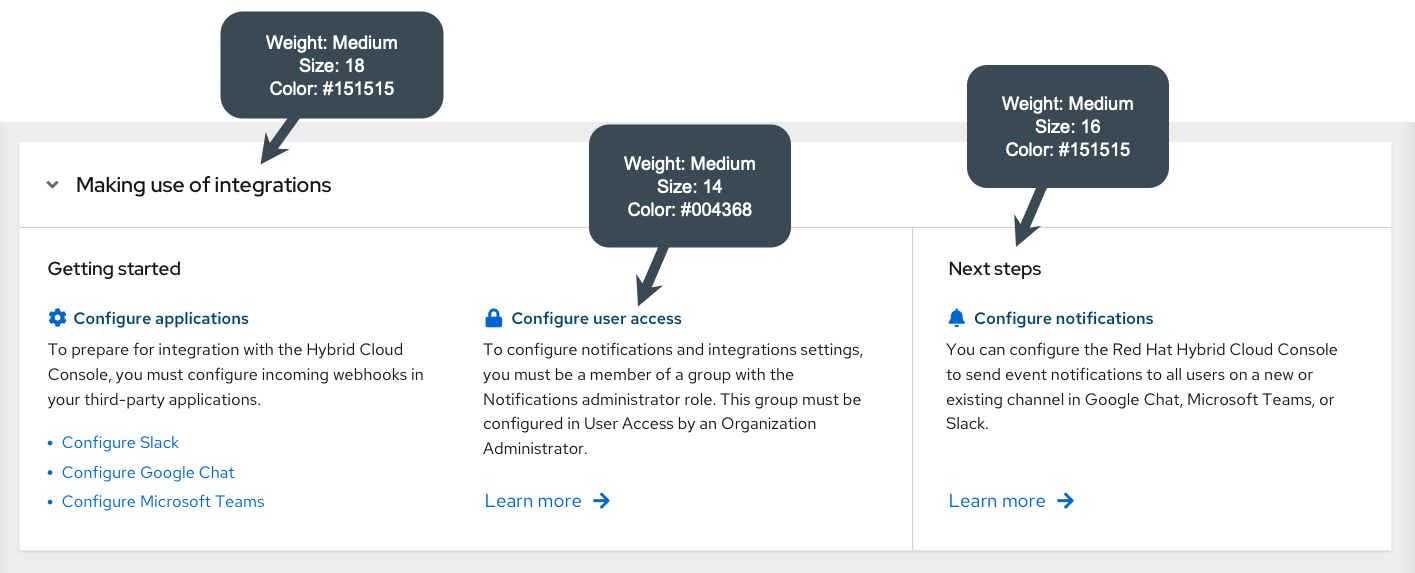Click the lock icon beside Configure user access
Image resolution: width=1415 pixels, height=573 pixels.
[x=493, y=319]
